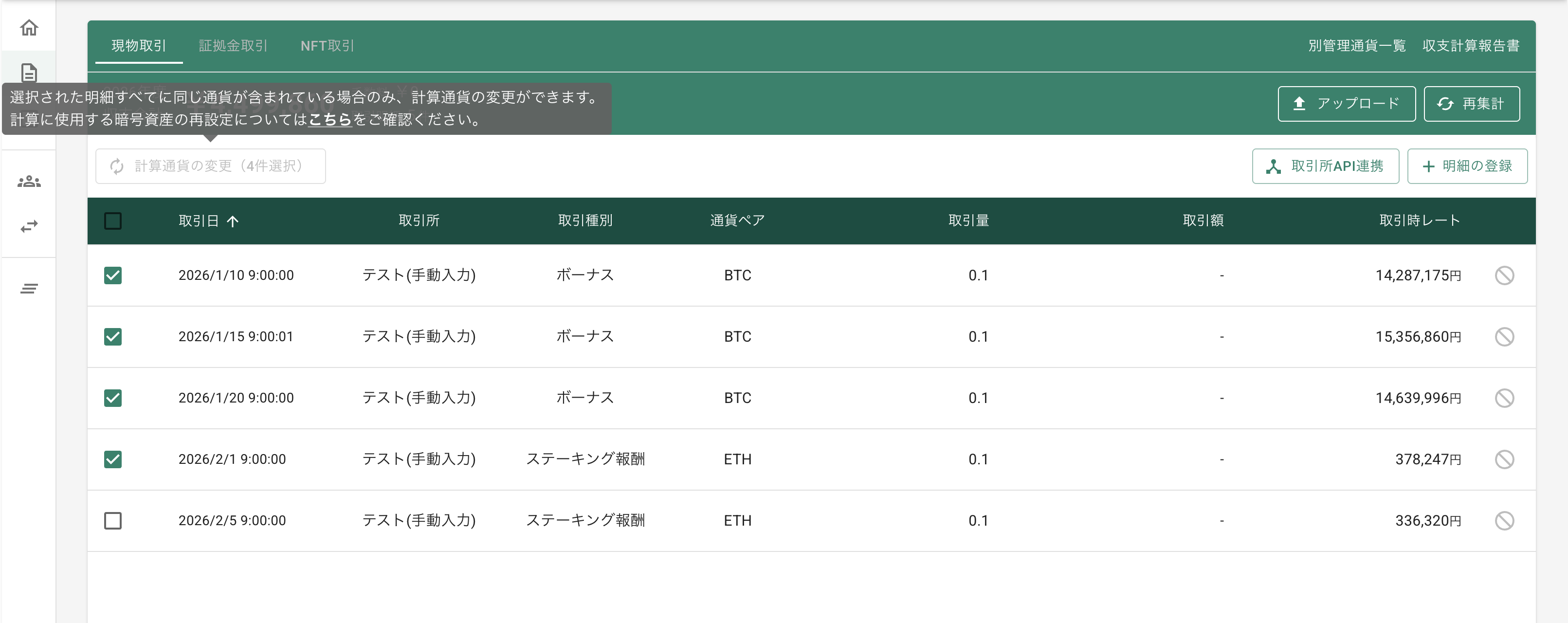Uncheck the 2026/1/20 BTC row checkbox
This screenshot has height=623, width=1568.
point(112,398)
